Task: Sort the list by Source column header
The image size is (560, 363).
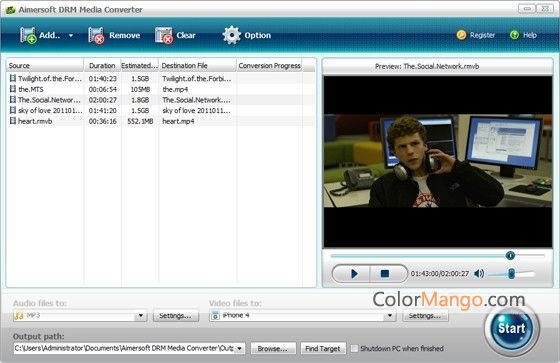Action: click(x=45, y=66)
